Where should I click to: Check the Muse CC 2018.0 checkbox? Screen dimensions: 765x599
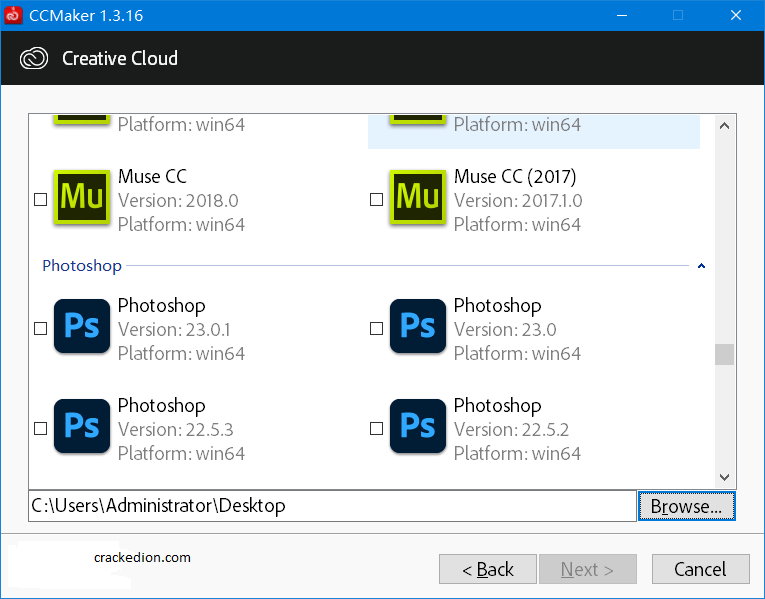click(x=40, y=200)
